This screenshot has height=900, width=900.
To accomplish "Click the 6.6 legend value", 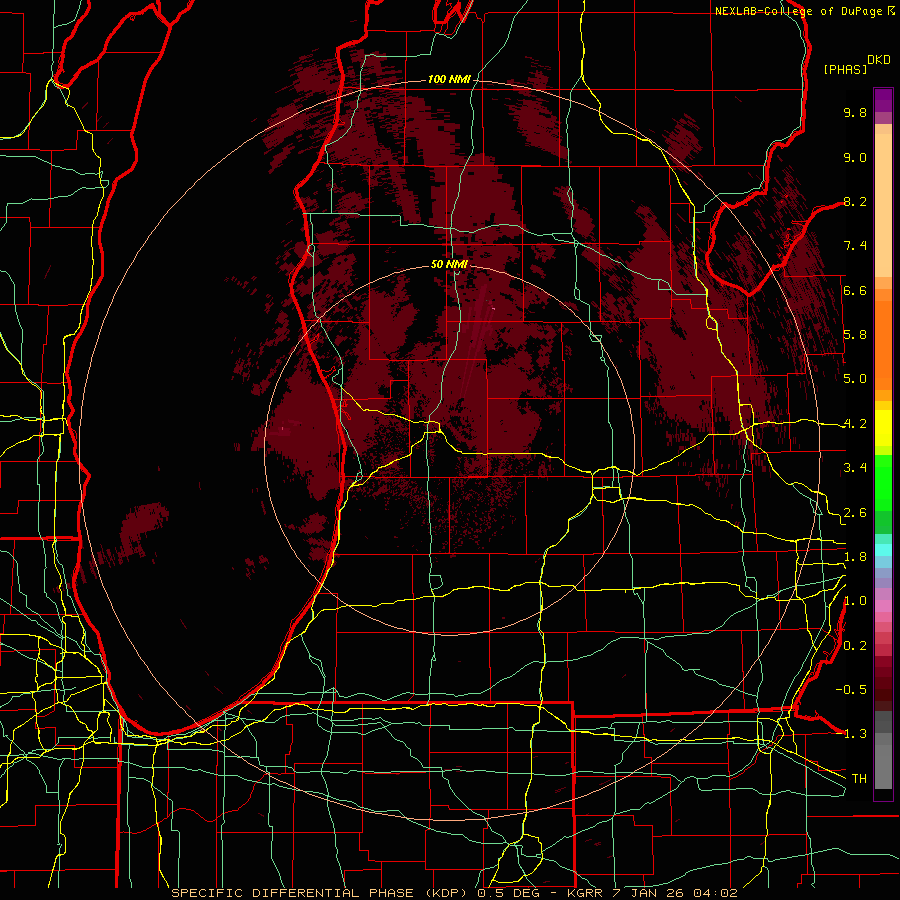I will coord(855,290).
